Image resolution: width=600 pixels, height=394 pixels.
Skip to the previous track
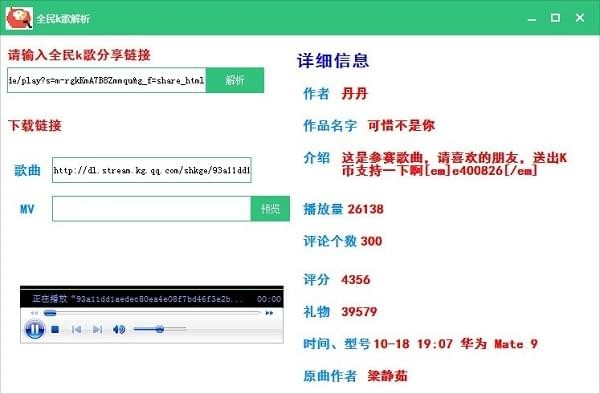(76, 329)
